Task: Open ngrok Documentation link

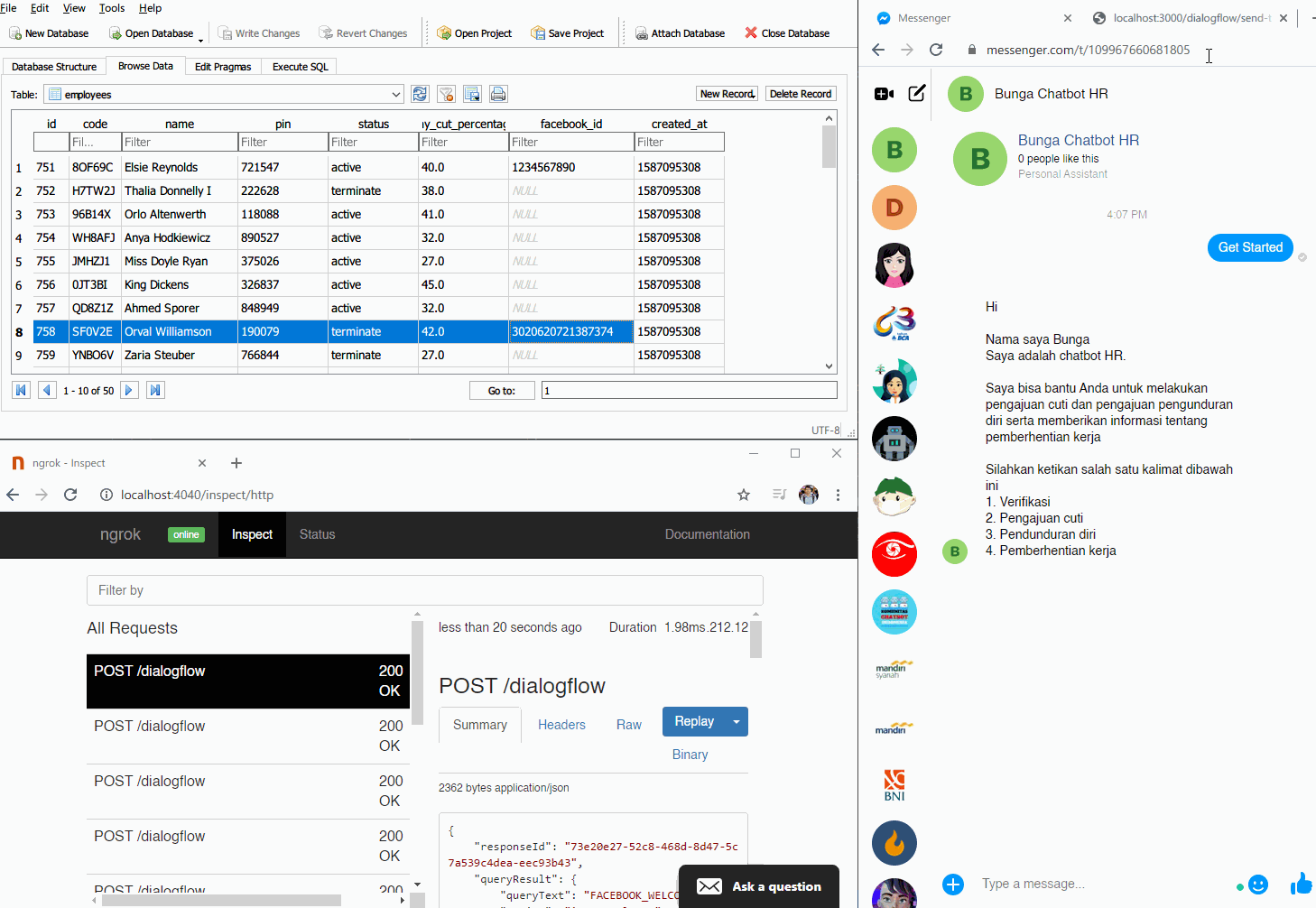Action: [x=708, y=534]
